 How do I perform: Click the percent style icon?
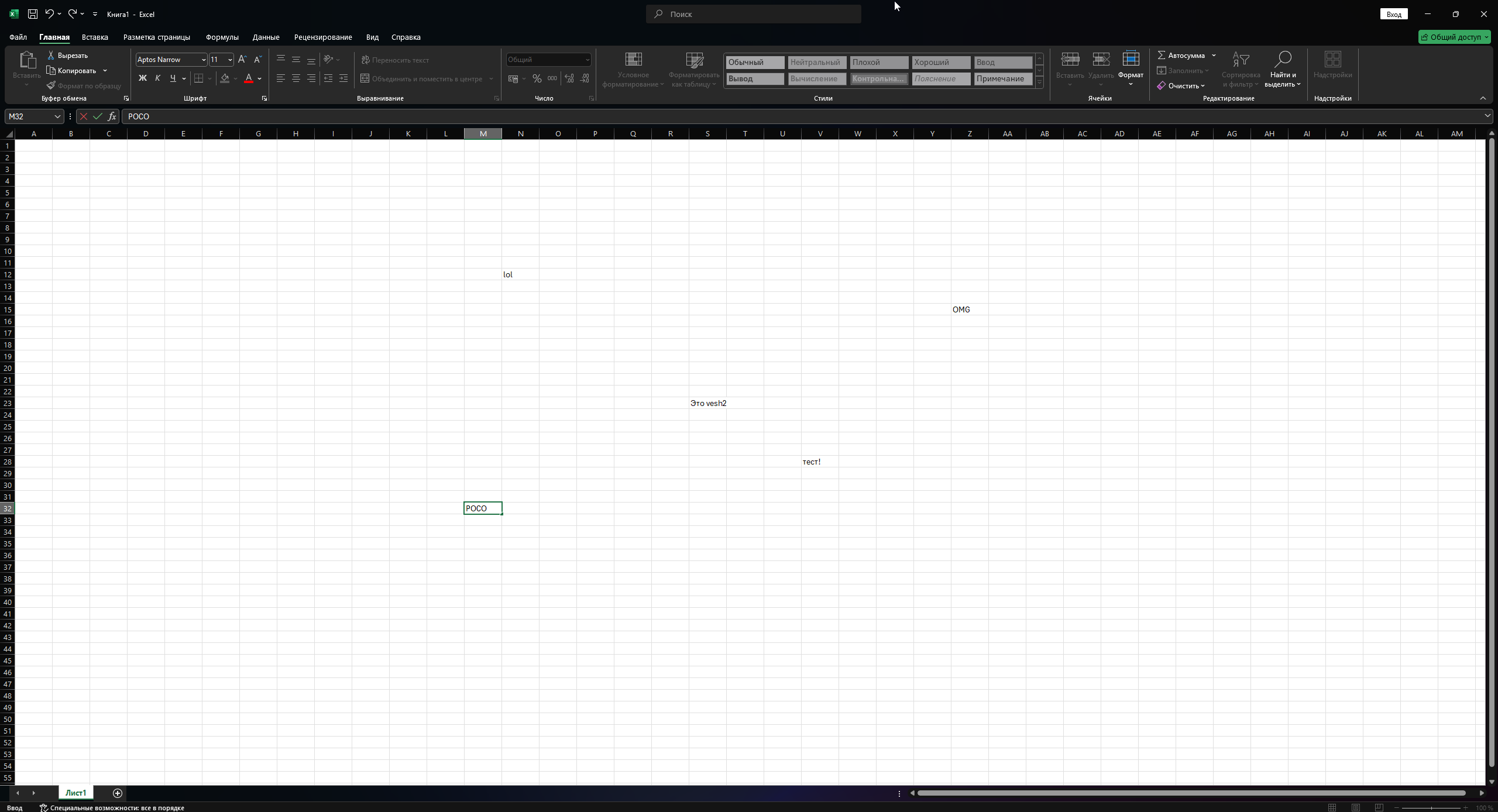[x=537, y=78]
